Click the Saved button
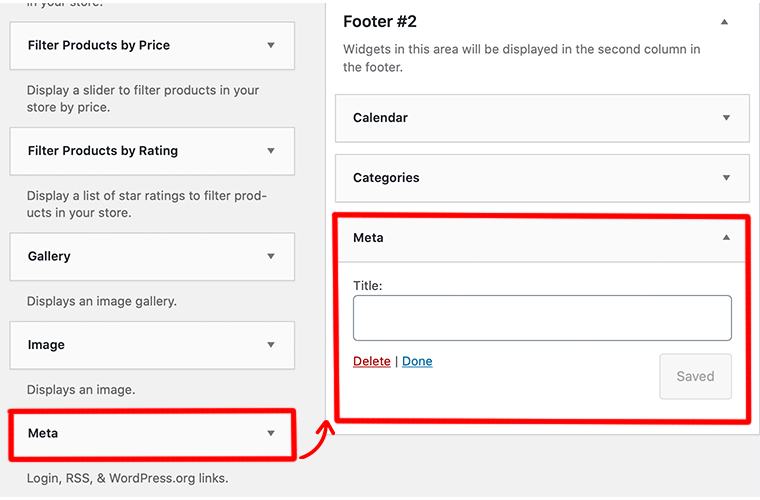Viewport: 760px width, 500px height. click(x=695, y=377)
